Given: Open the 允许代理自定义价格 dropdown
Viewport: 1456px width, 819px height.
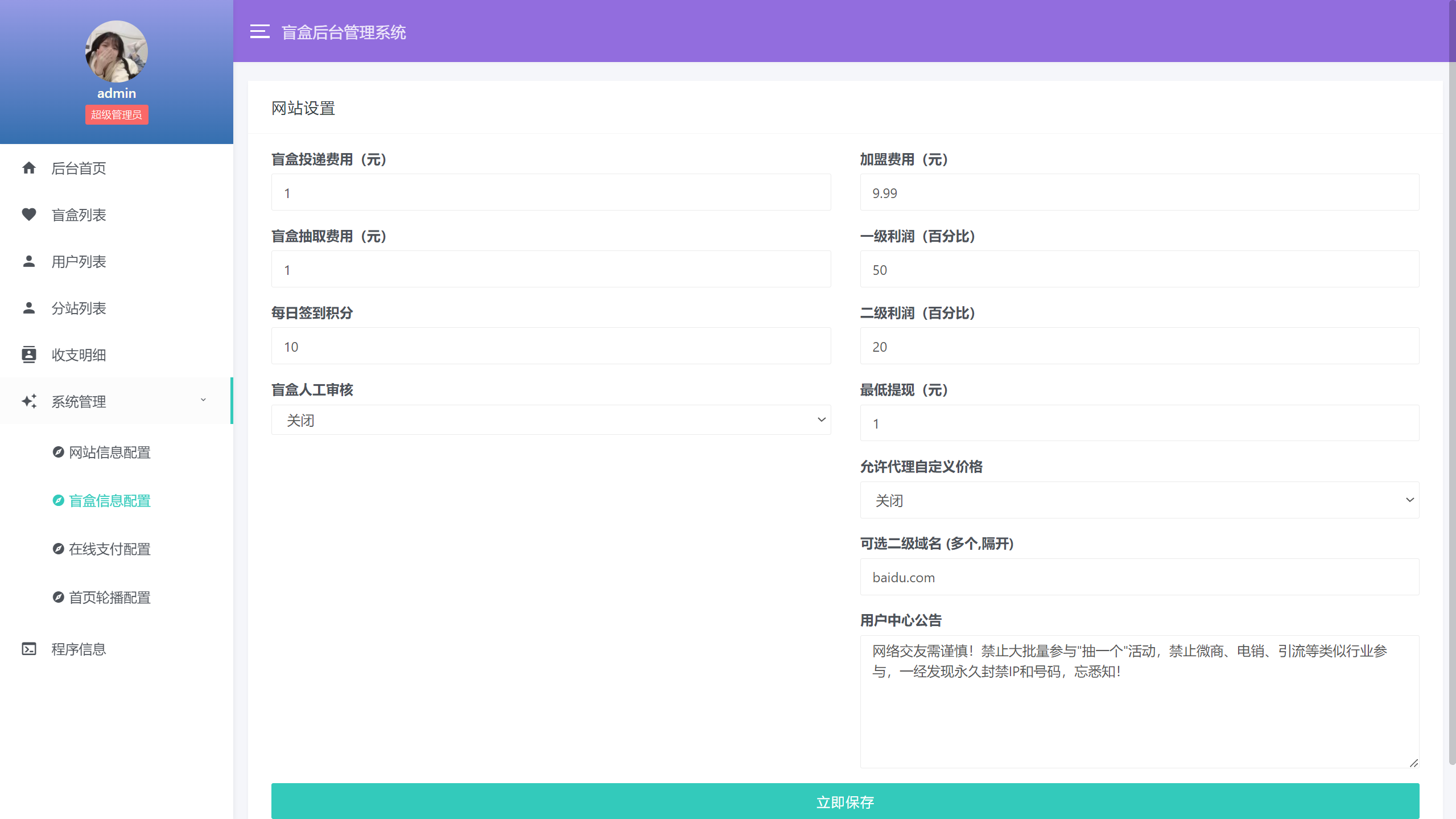Looking at the screenshot, I should click(1138, 500).
